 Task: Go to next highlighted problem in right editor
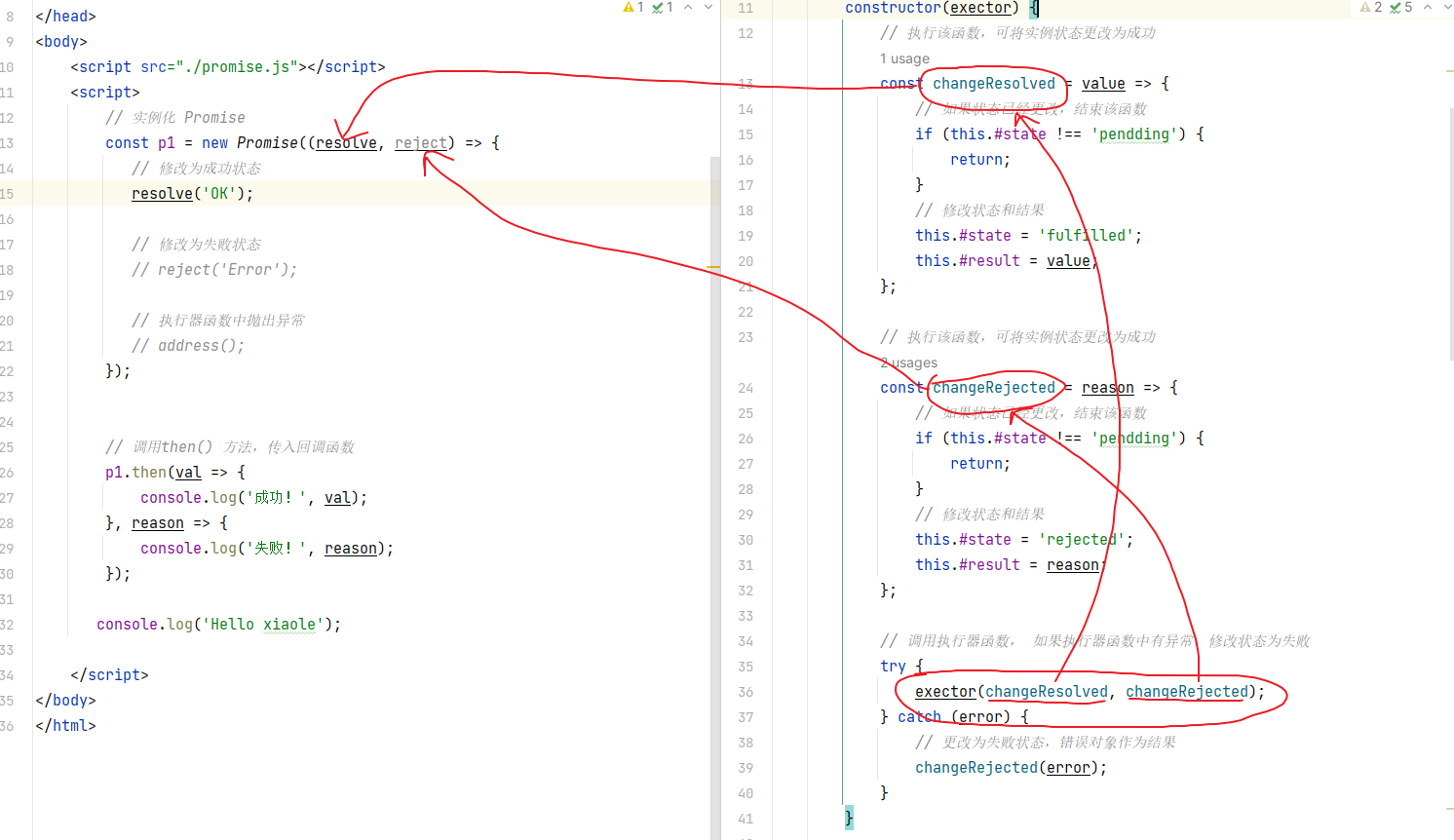(x=1447, y=7)
